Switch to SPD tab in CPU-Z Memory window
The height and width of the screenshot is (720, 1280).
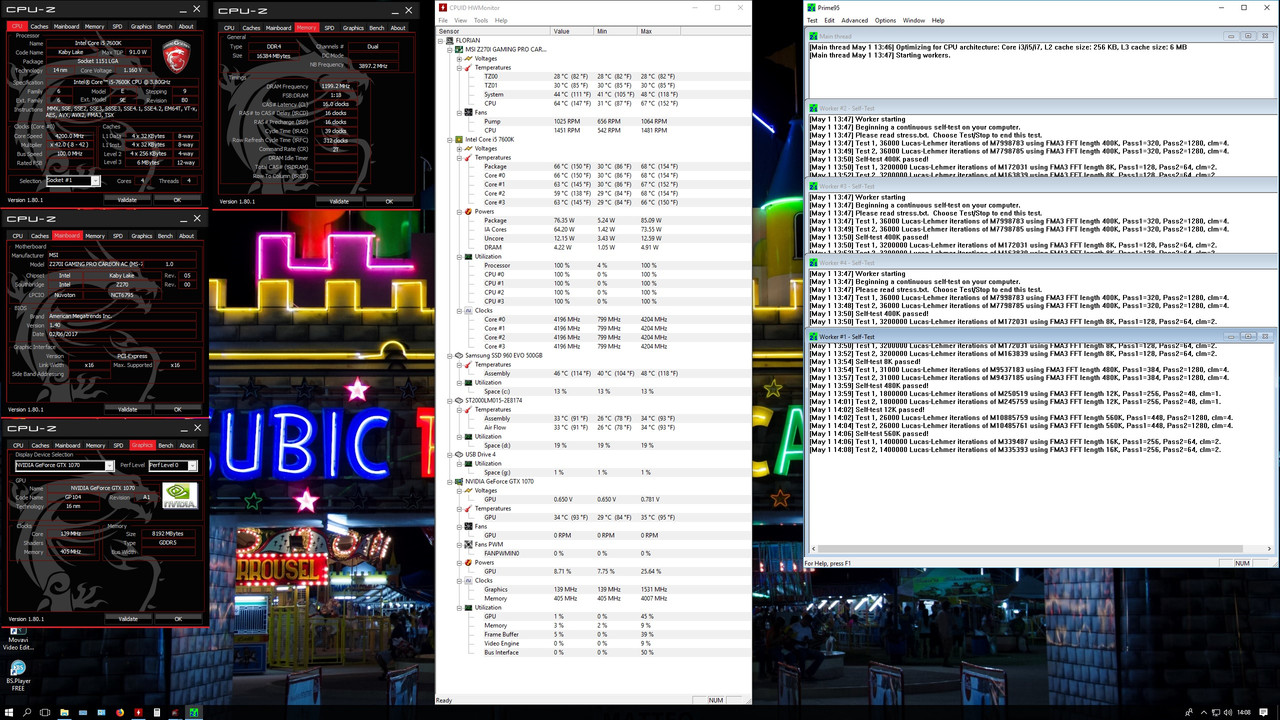point(329,28)
